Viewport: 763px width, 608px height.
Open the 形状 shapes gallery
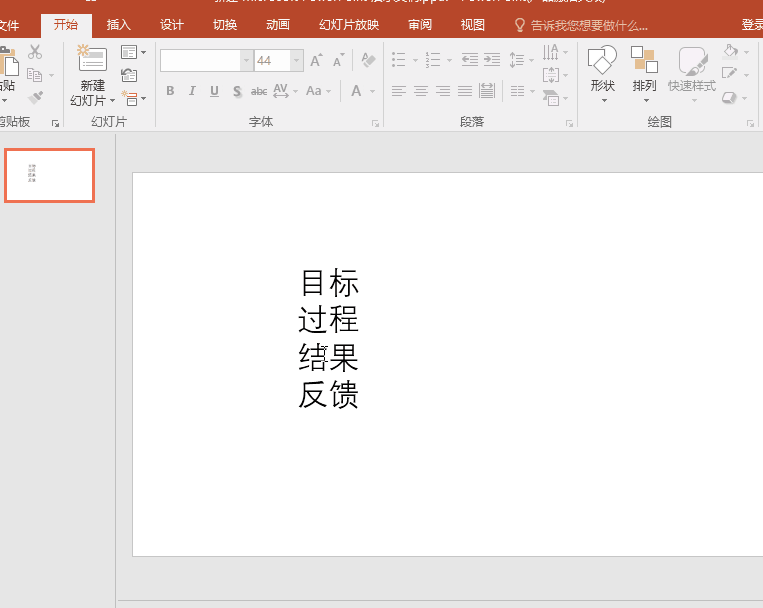[x=602, y=73]
